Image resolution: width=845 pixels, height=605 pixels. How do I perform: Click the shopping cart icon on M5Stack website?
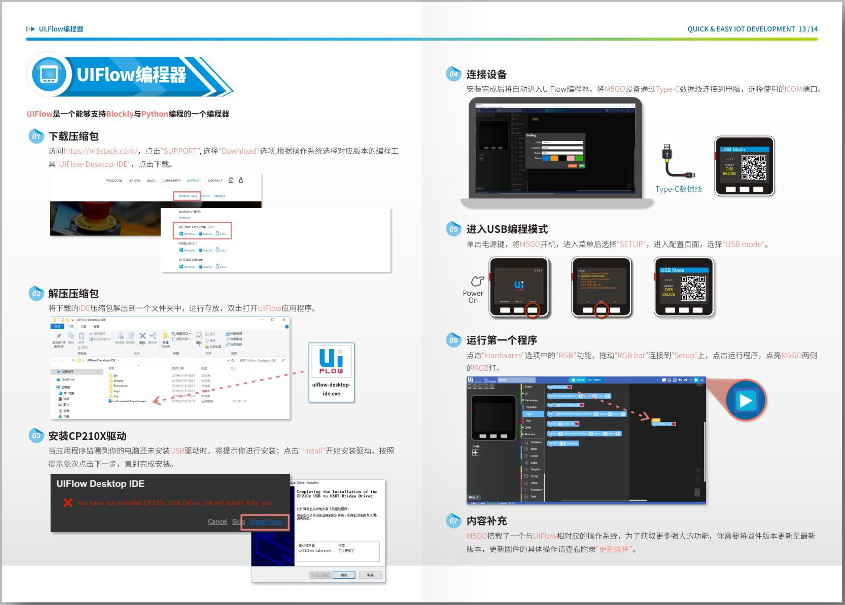point(230,180)
